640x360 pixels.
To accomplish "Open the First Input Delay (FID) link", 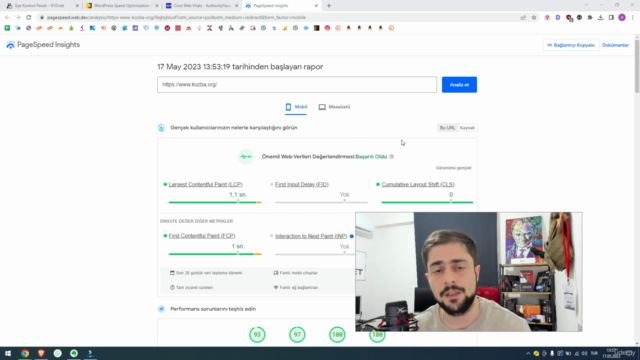I will [x=302, y=184].
